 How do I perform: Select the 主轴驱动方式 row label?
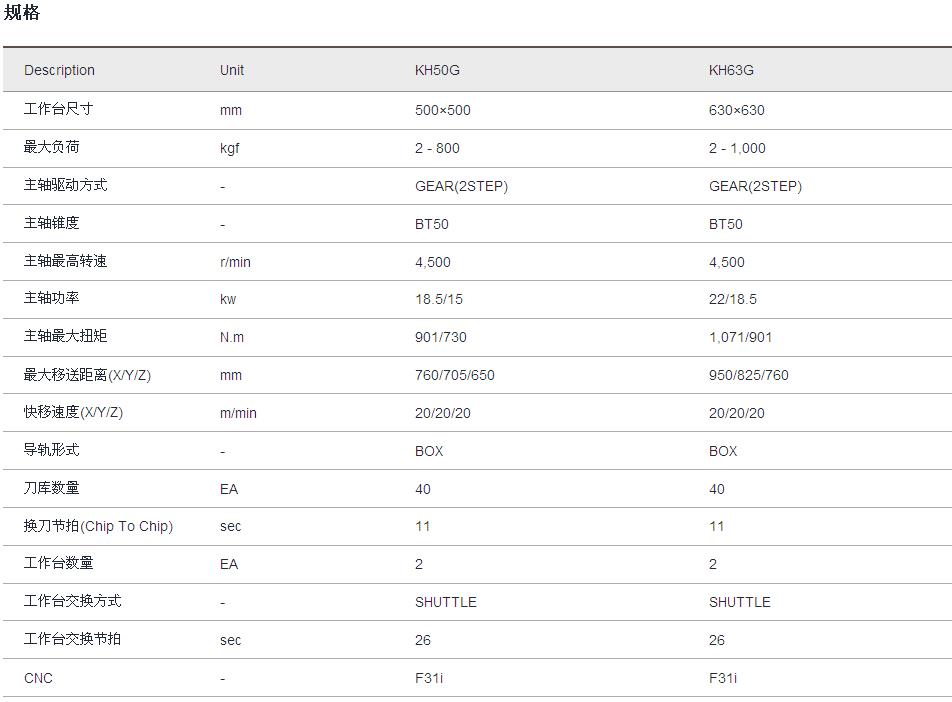65,185
